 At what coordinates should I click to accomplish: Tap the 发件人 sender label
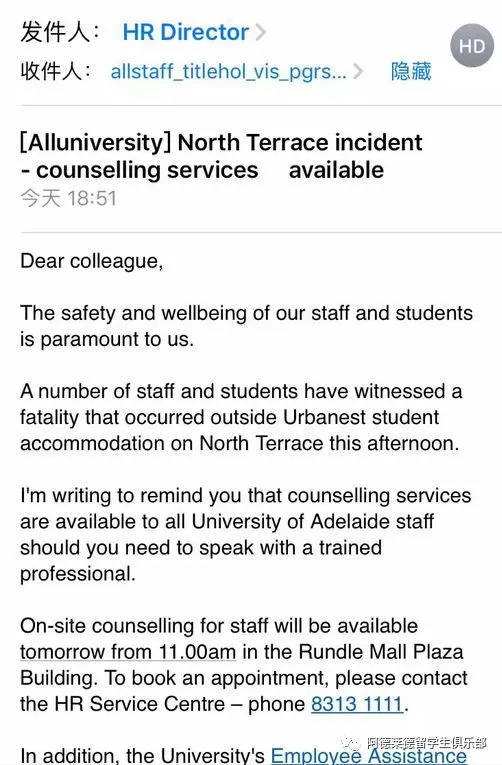[x=60, y=33]
